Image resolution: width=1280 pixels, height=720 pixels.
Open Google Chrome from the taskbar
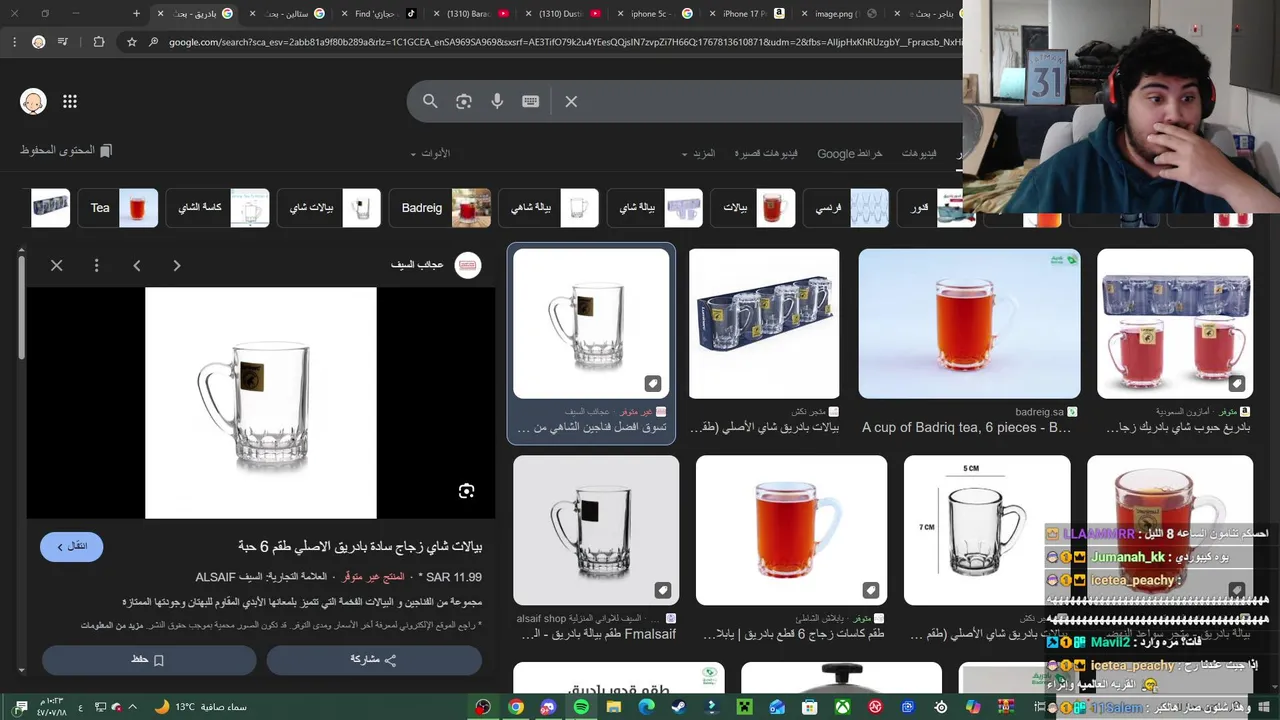516,707
